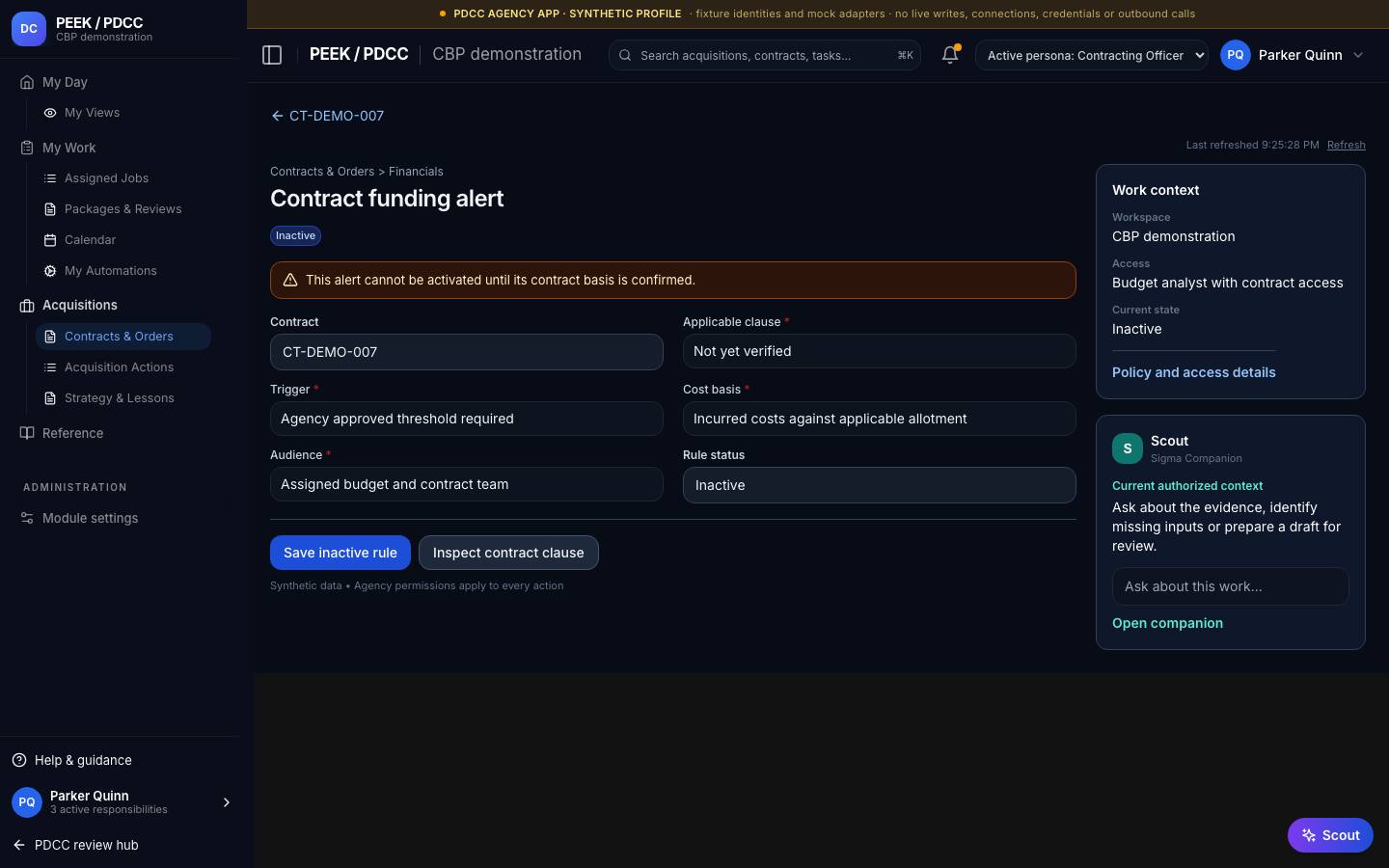The height and width of the screenshot is (868, 1389).
Task: Click the Acquisitions briefcase icon
Action: [27, 305]
